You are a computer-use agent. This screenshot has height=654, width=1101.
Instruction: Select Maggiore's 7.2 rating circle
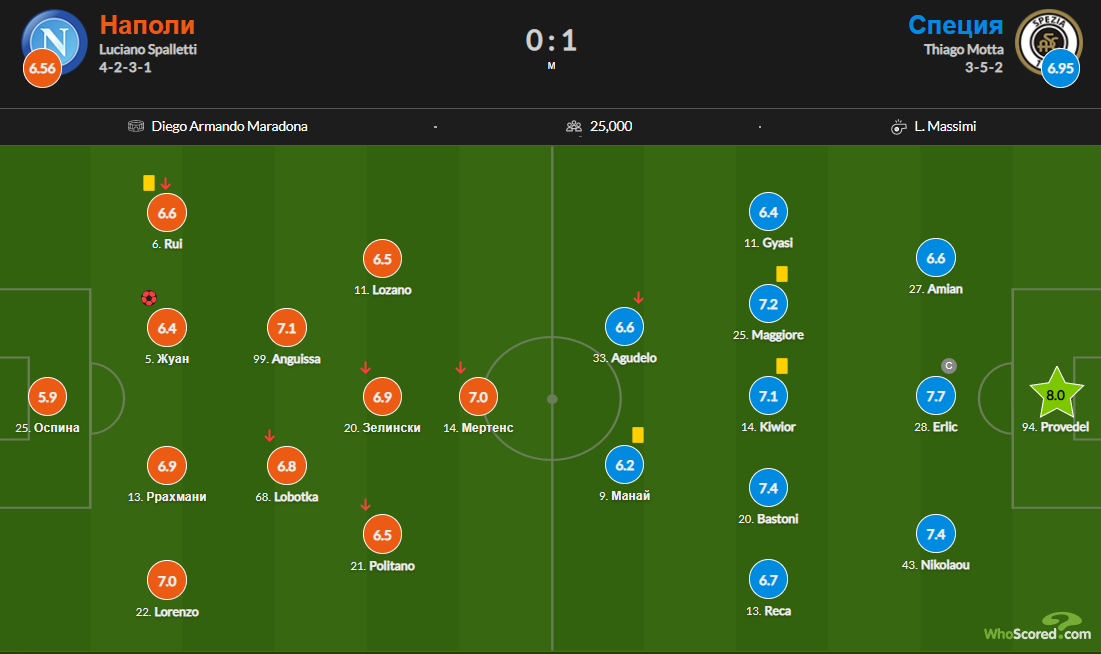tap(768, 304)
